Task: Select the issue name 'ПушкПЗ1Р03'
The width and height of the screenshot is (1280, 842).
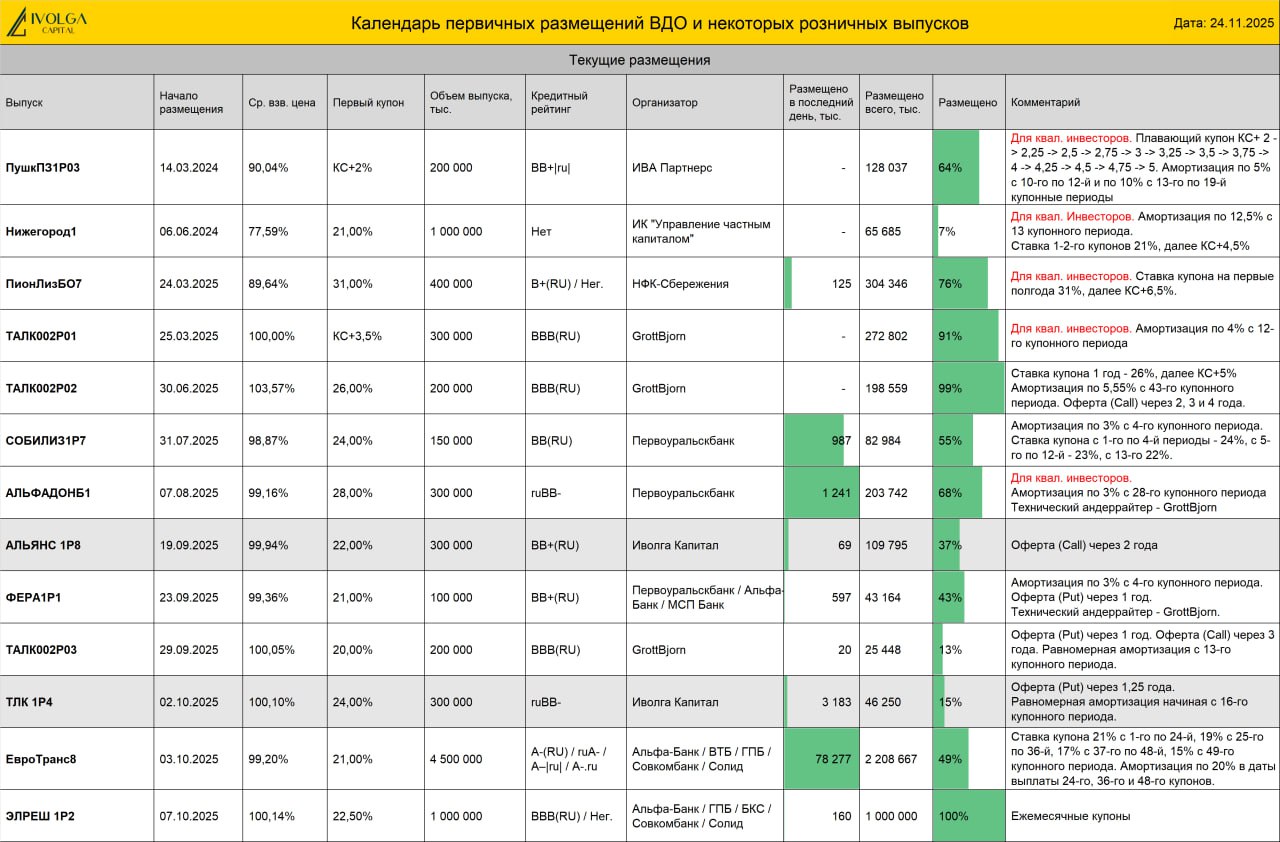Action: pos(43,168)
